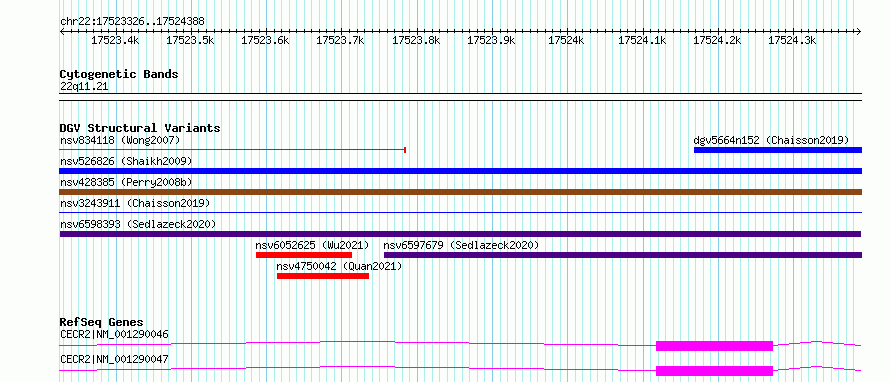Screen dimensions: 890x382
Task: Click the 17523.4k ruler tick label
Action: (x=115, y=41)
